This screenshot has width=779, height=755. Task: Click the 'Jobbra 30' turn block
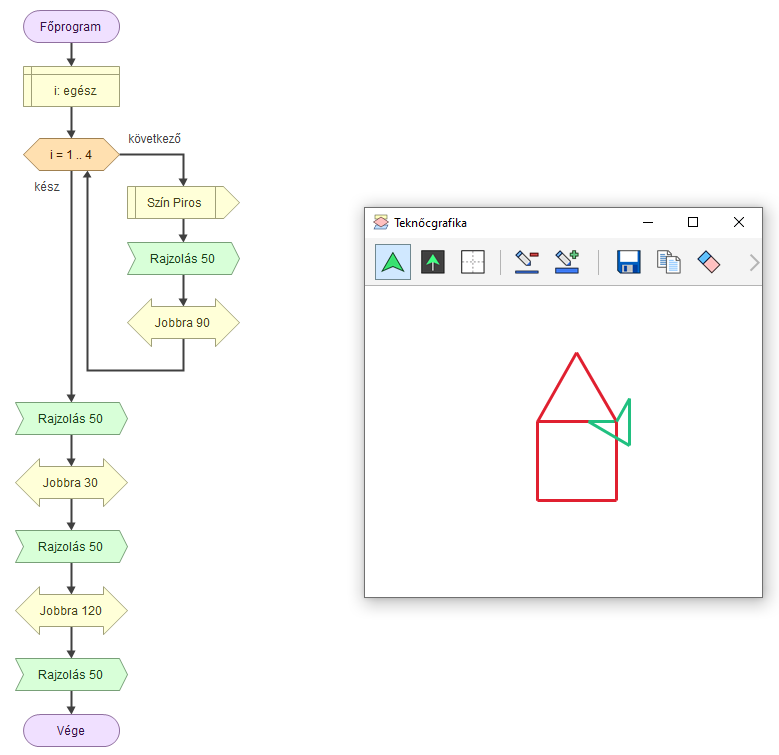point(71,483)
